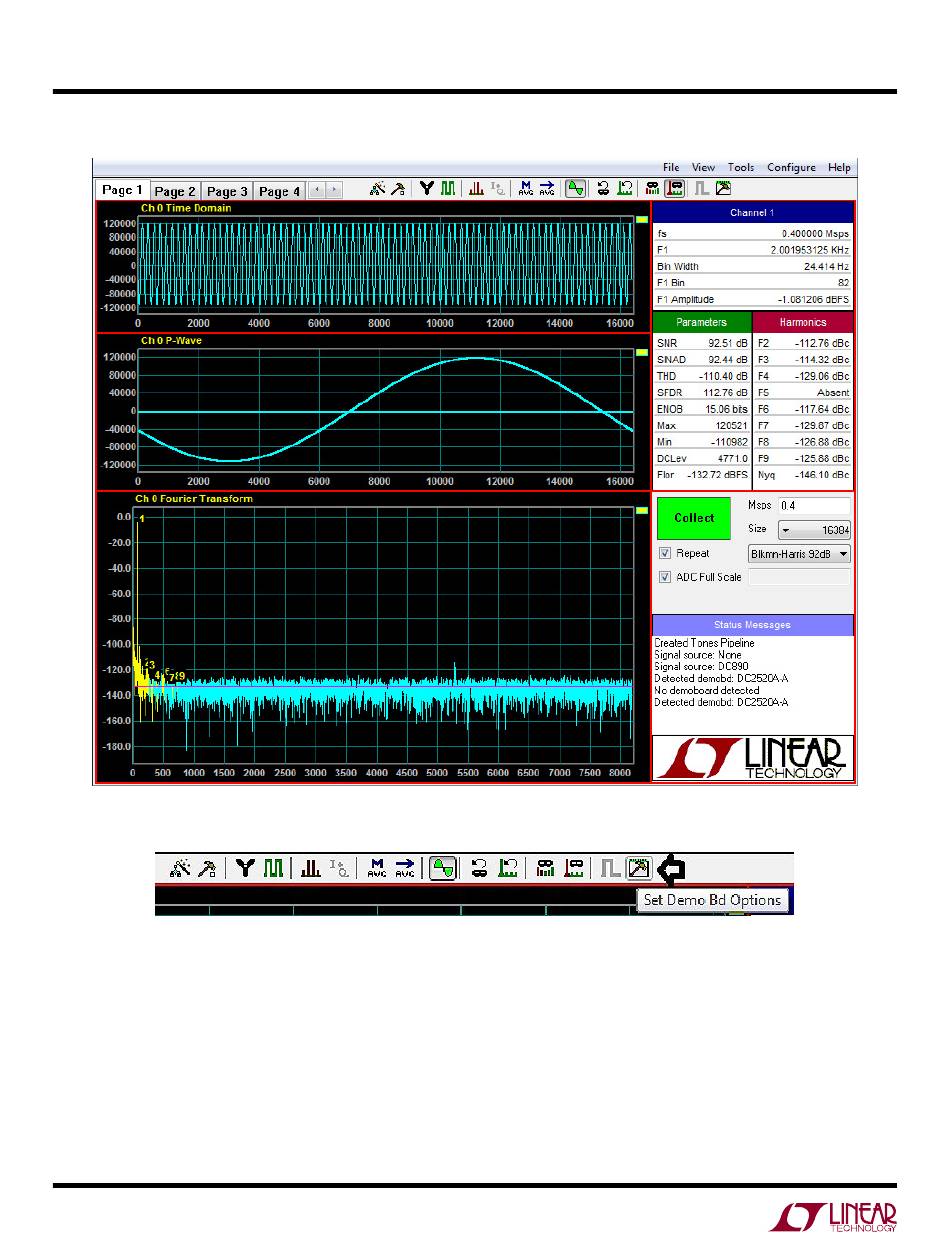The width and height of the screenshot is (950, 1241).
Task: Open the File menu
Action: point(671,167)
